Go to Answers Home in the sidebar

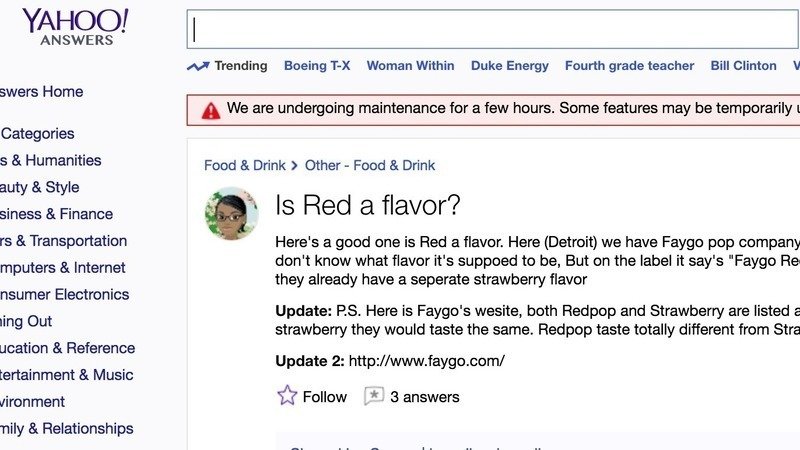click(41, 92)
